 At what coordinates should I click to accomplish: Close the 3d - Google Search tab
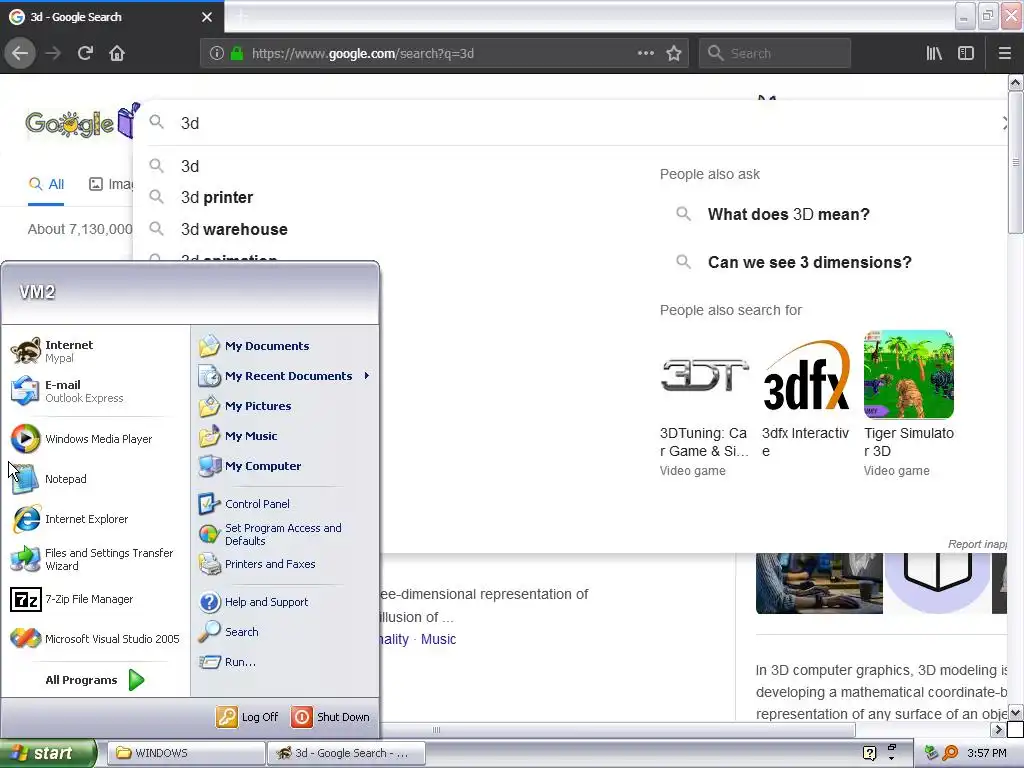tap(207, 17)
